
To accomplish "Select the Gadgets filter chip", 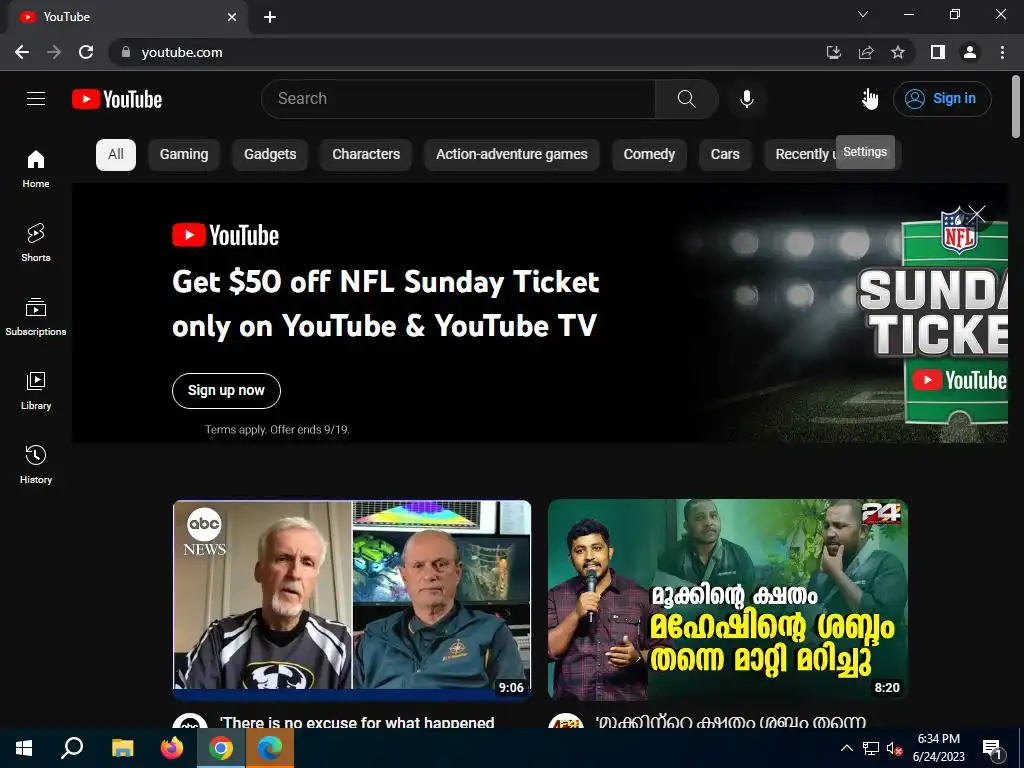I will coord(270,155).
